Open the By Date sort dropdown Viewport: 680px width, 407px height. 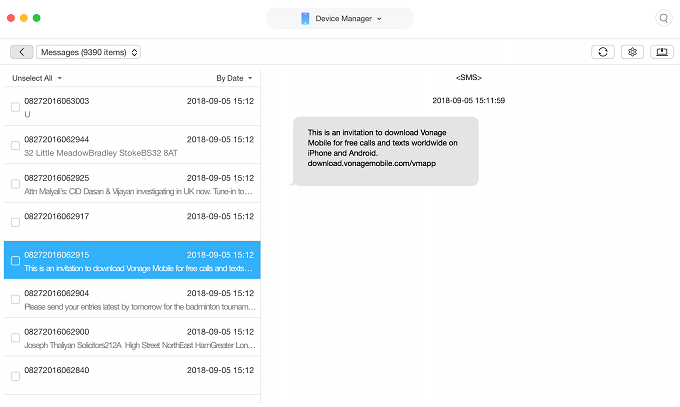coord(234,78)
